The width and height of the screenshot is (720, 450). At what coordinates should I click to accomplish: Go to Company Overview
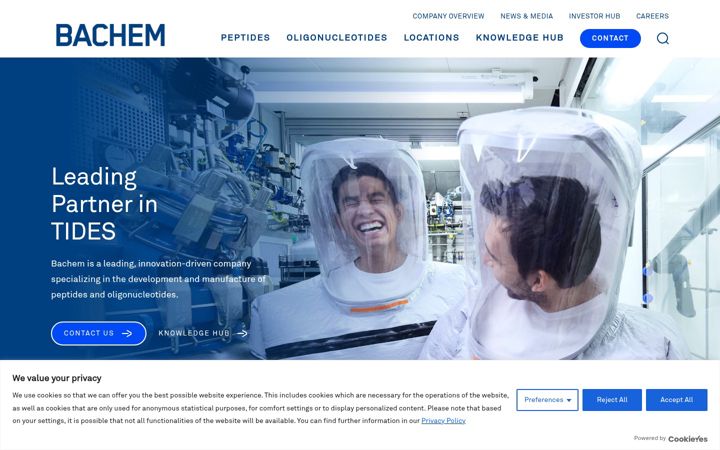click(448, 16)
